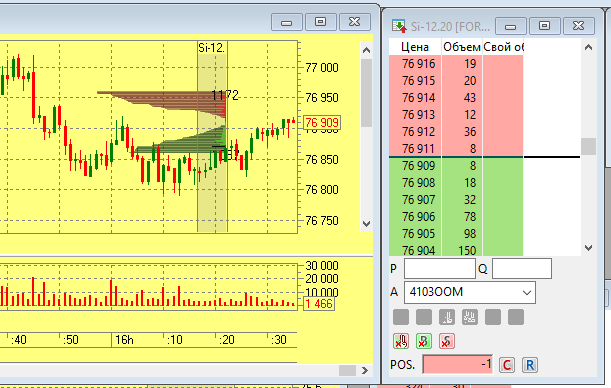Viewport: 611px width, 388px height.
Task: Click the chart price axis scroll up arrow
Action: point(366,50)
